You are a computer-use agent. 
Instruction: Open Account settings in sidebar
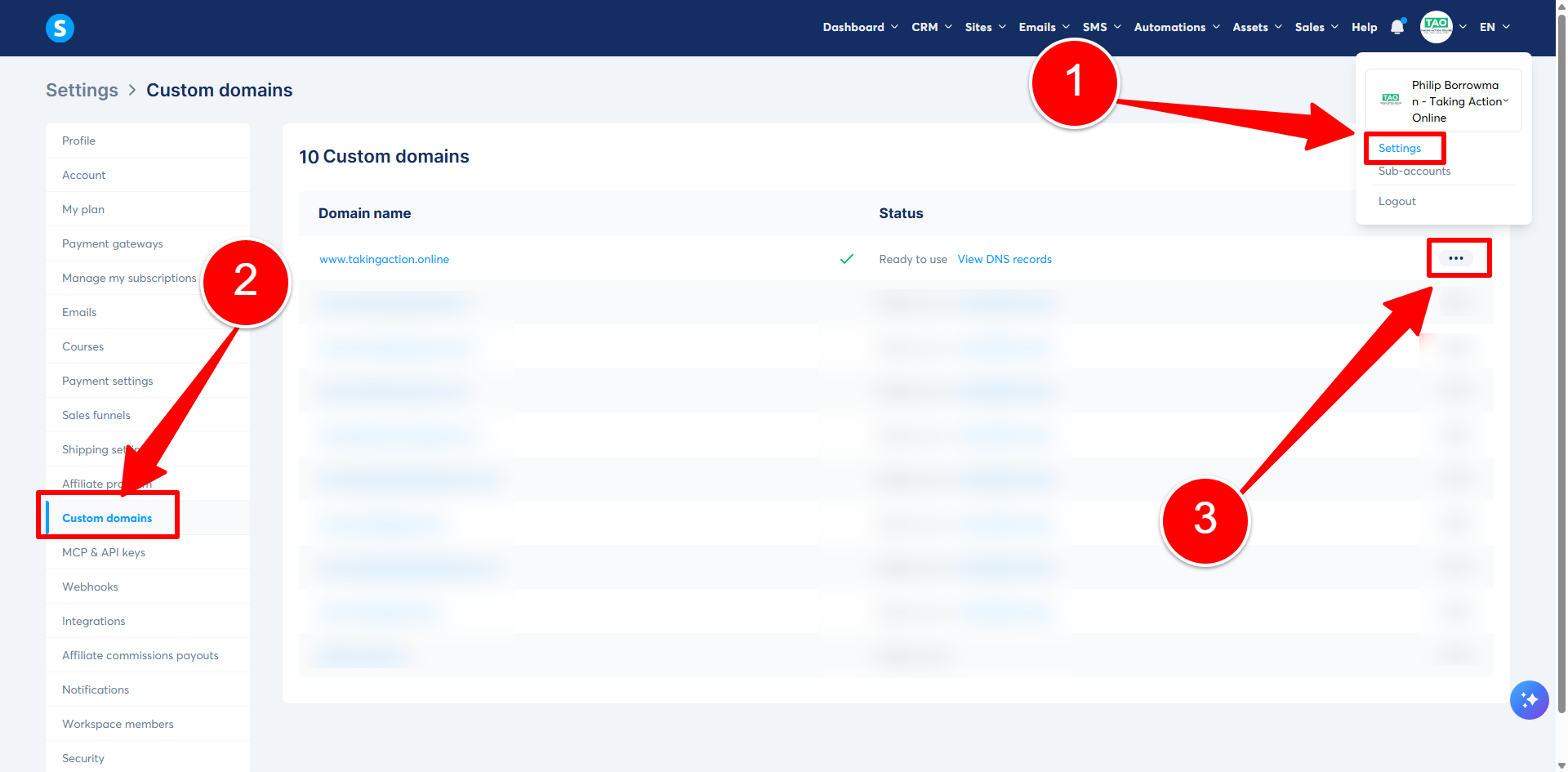click(x=148, y=175)
